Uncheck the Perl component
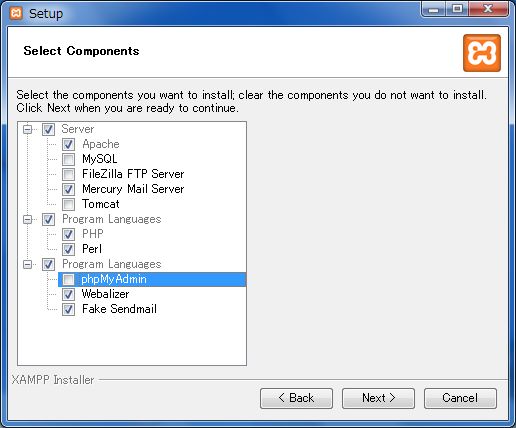Image resolution: width=516 pixels, height=428 pixels. click(x=68, y=249)
